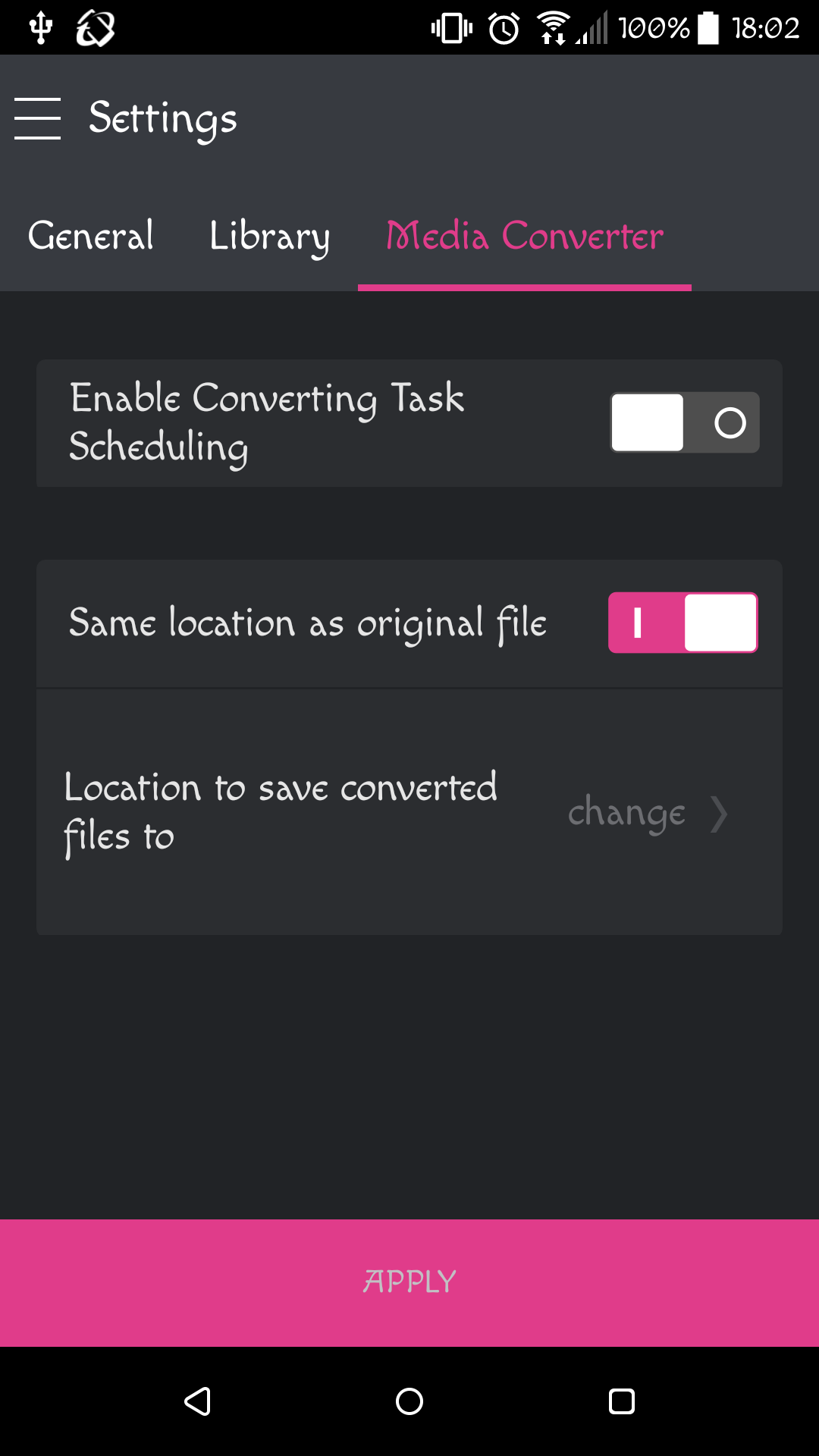Switch to the General tab

[x=91, y=236]
